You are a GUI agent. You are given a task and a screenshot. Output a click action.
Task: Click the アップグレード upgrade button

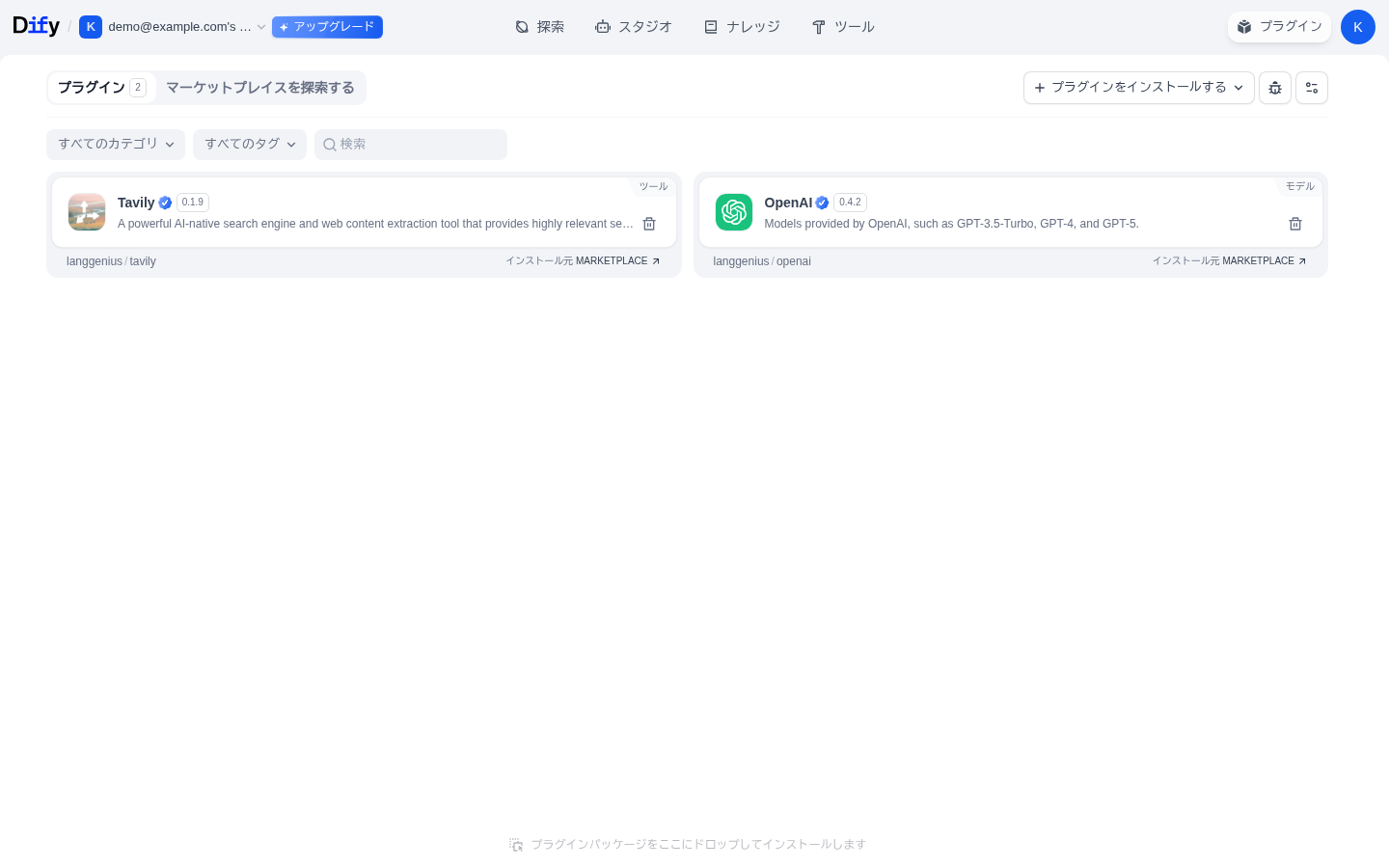click(327, 27)
